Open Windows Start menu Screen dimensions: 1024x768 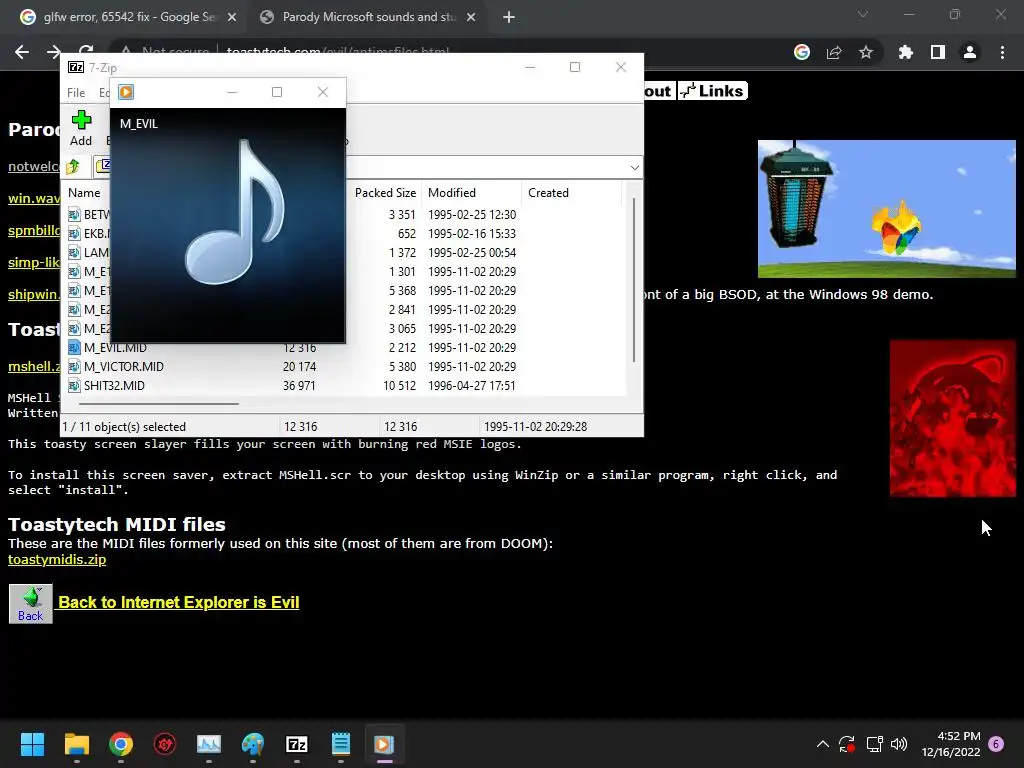(32, 744)
